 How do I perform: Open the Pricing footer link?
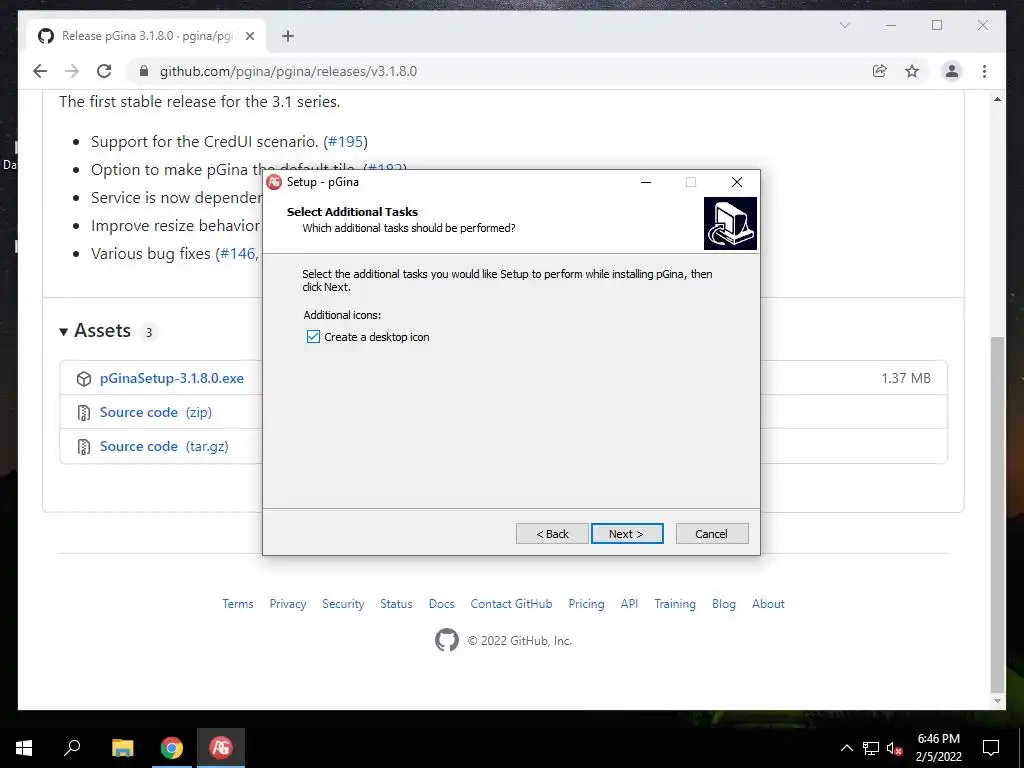click(586, 603)
